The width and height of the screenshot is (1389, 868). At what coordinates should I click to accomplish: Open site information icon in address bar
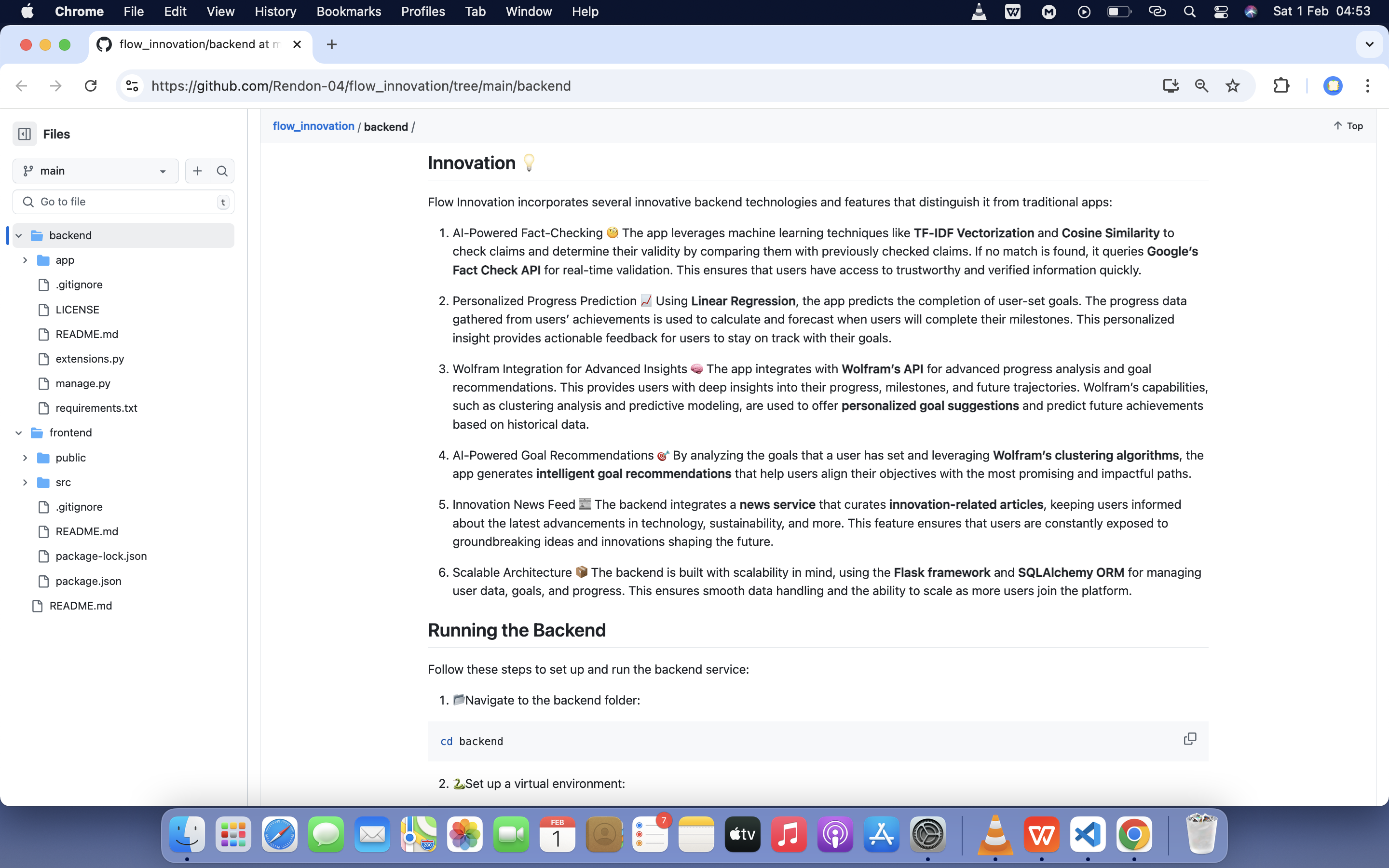132,86
